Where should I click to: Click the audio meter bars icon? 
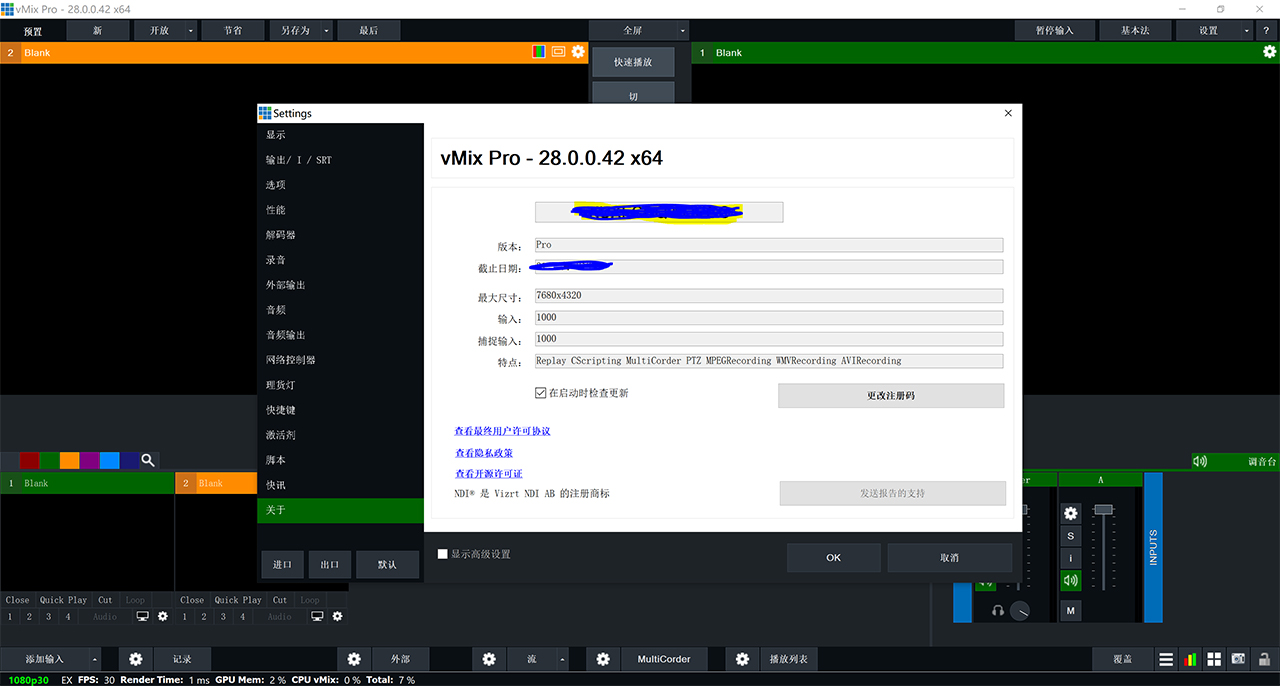(1190, 660)
